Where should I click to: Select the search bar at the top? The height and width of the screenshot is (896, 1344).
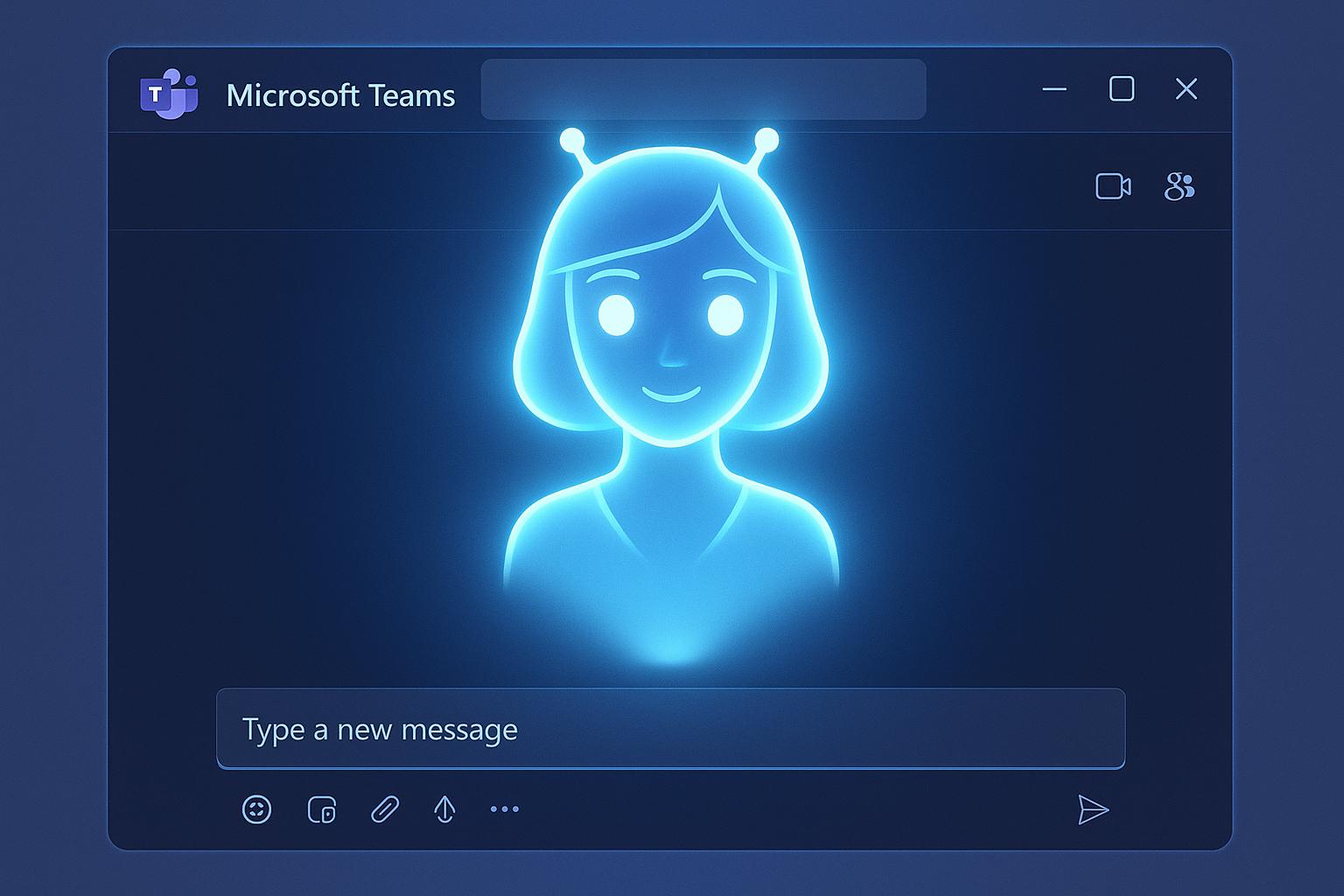pos(703,89)
